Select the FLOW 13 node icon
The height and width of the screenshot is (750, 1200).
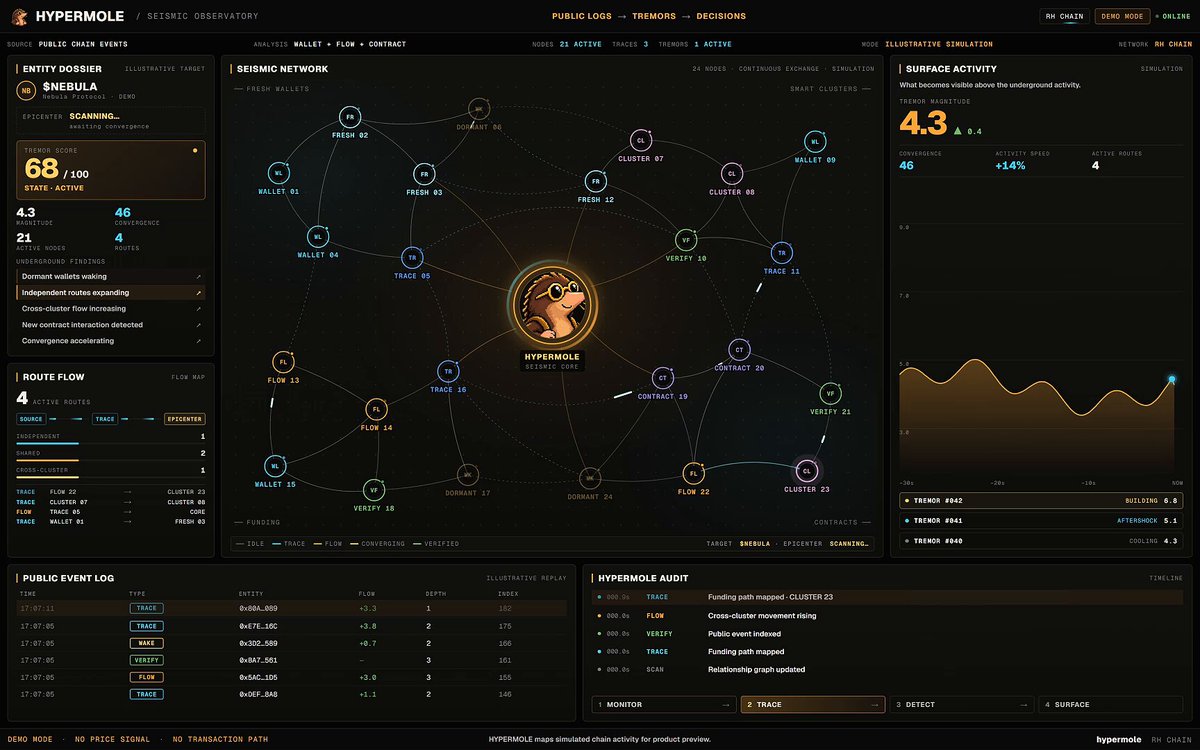pyautogui.click(x=283, y=362)
